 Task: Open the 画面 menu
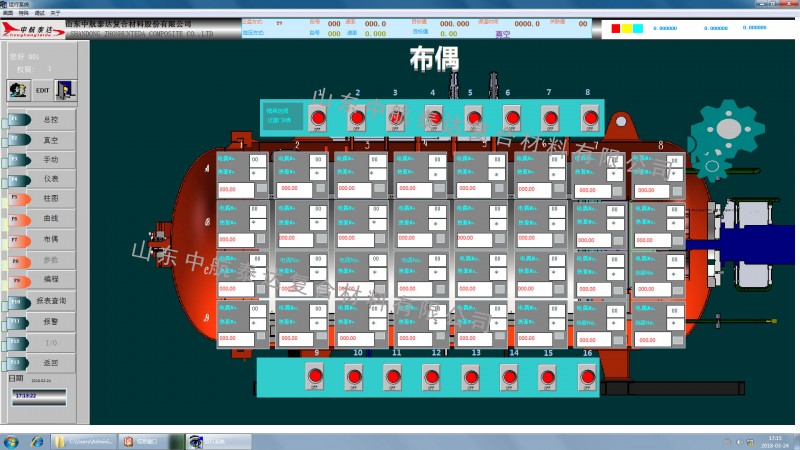pos(8,13)
